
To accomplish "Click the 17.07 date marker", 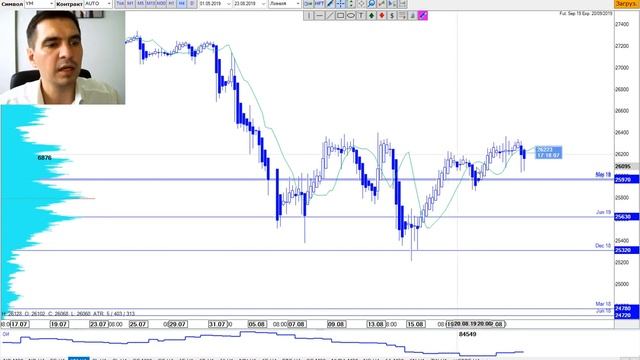I will [x=20, y=324].
